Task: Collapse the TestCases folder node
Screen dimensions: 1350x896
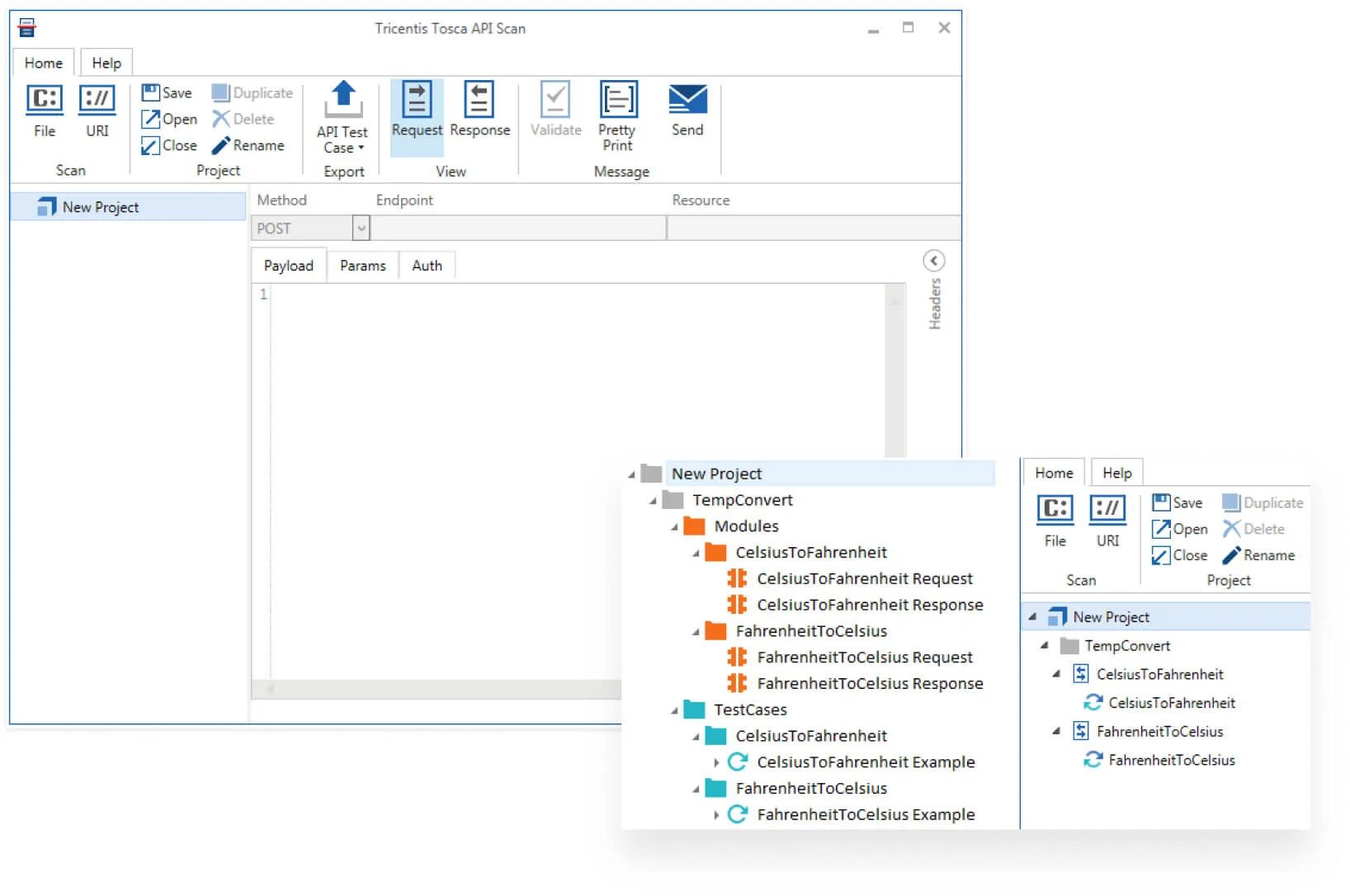Action: [x=675, y=710]
